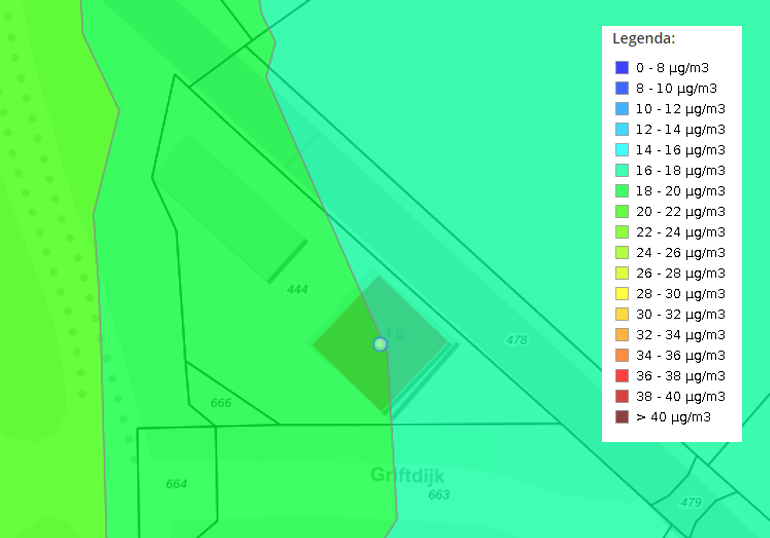Click the '18 - 20 µg/m3' legend label
The image size is (770, 538).
680,191
